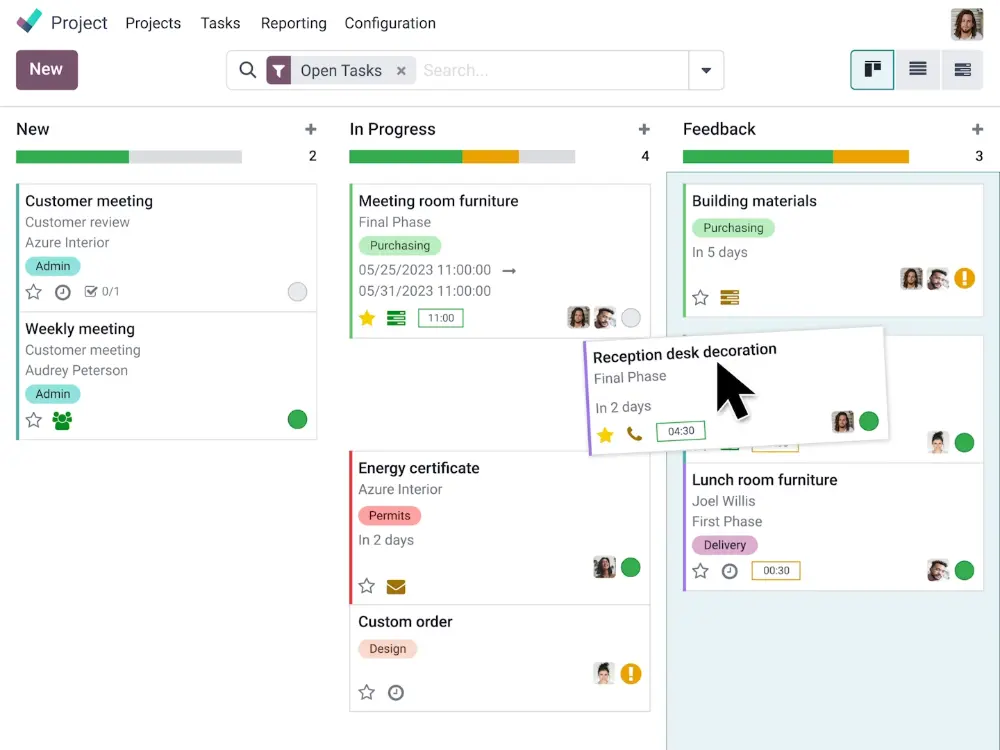The image size is (1000, 750).
Task: Click the meeting people icon on Weekly meeting
Action: (62, 420)
